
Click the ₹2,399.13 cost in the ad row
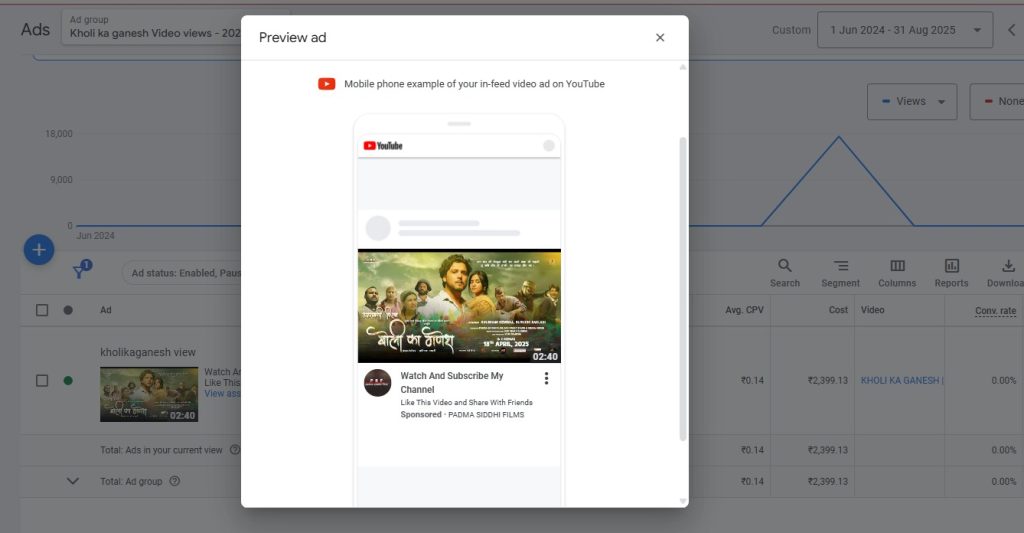click(x=827, y=380)
